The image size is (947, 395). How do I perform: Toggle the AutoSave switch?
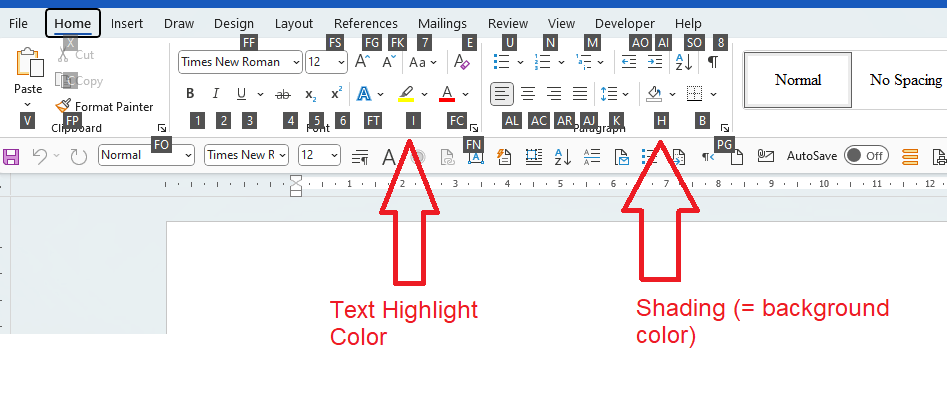tap(866, 156)
